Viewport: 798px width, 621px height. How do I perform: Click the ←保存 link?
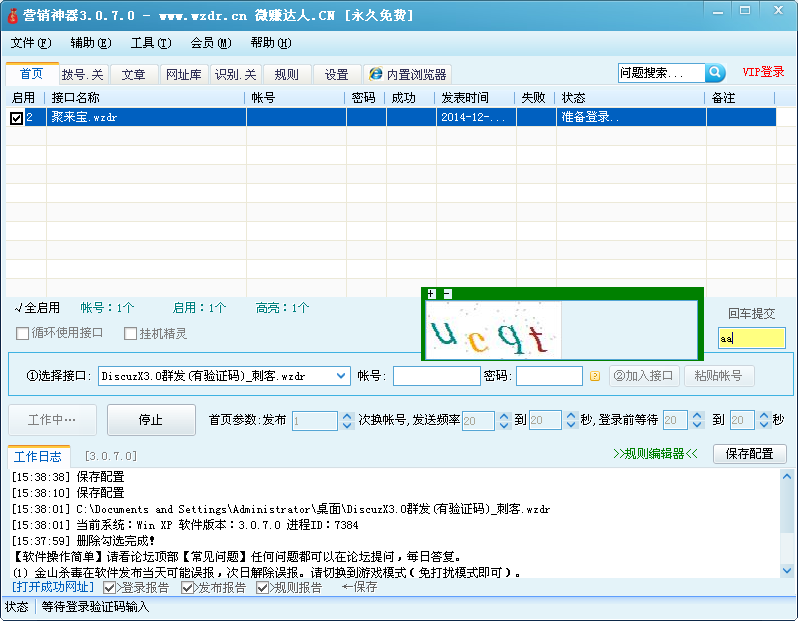(360, 587)
